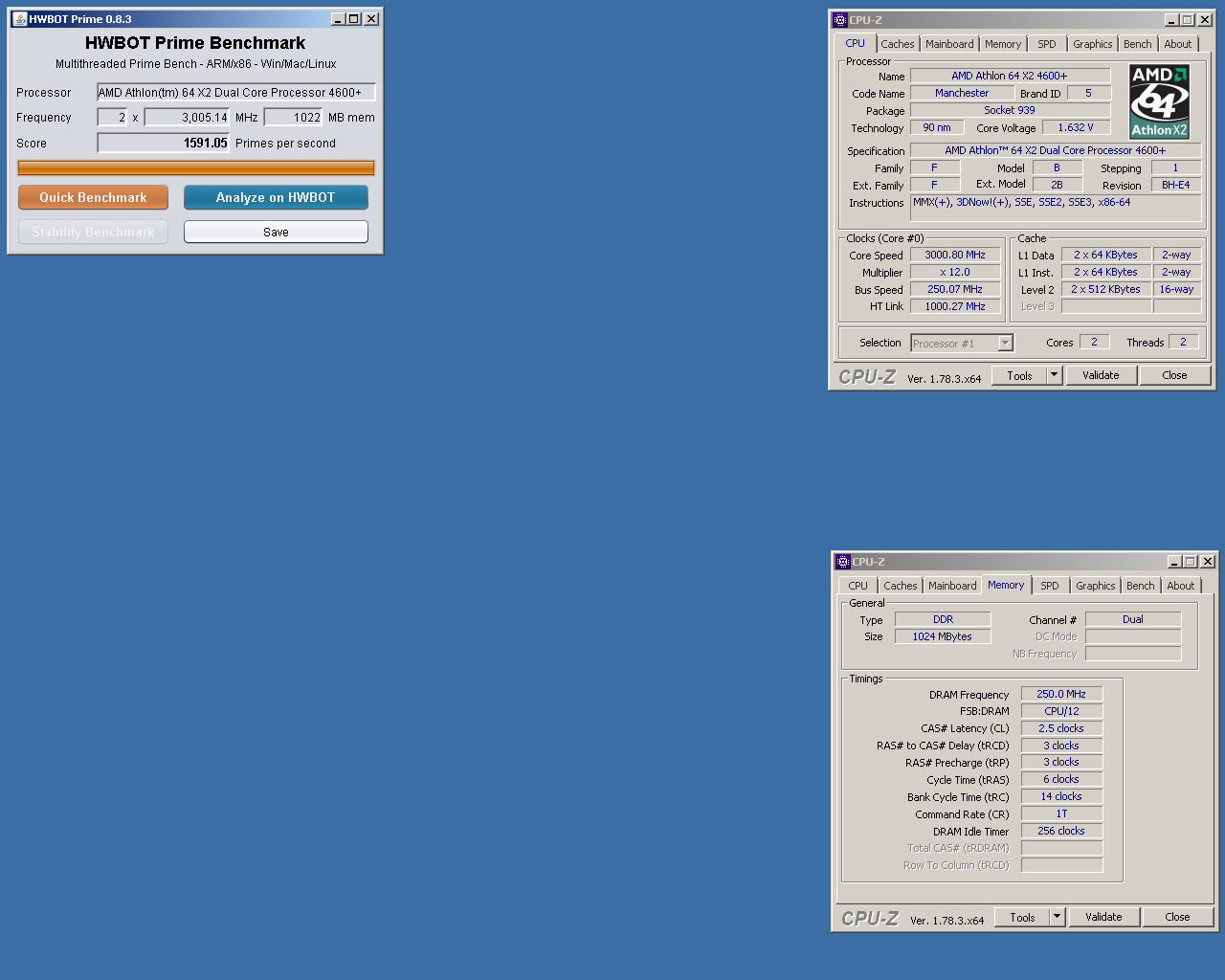Click the AMD Athlon X2 logo image

tap(1159, 102)
